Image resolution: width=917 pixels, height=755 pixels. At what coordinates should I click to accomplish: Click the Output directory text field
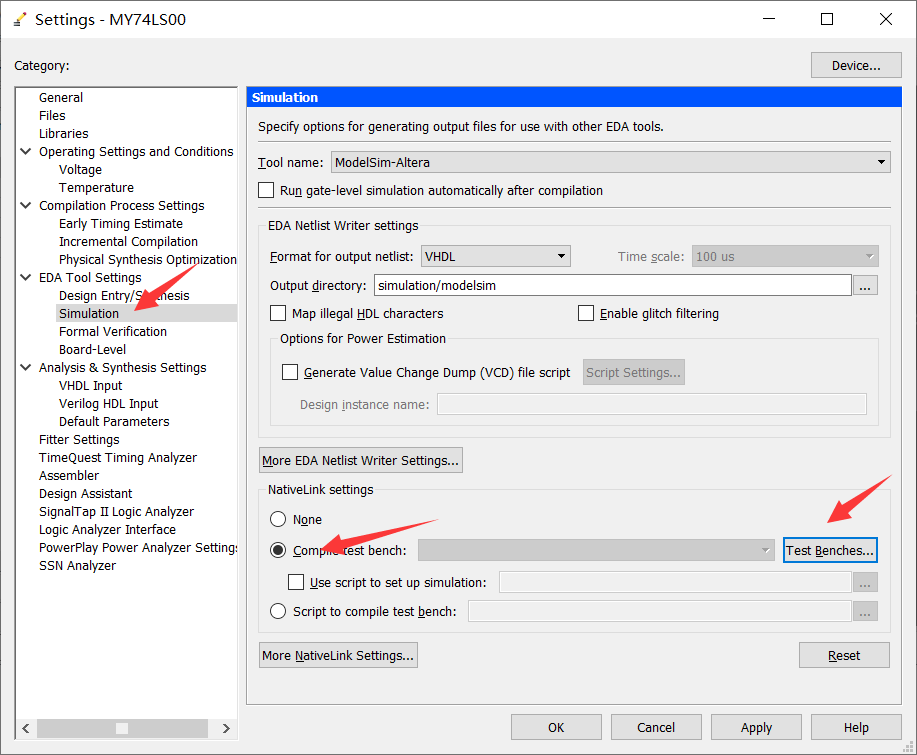point(613,285)
